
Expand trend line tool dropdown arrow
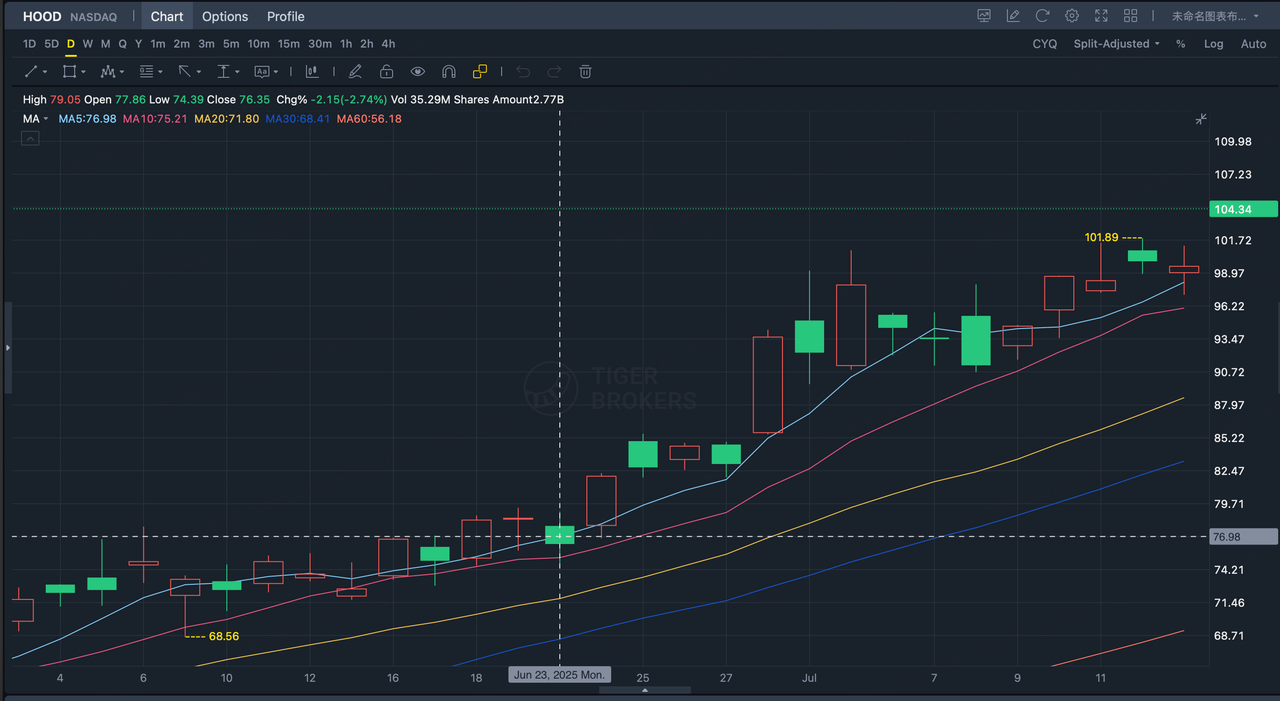45,72
